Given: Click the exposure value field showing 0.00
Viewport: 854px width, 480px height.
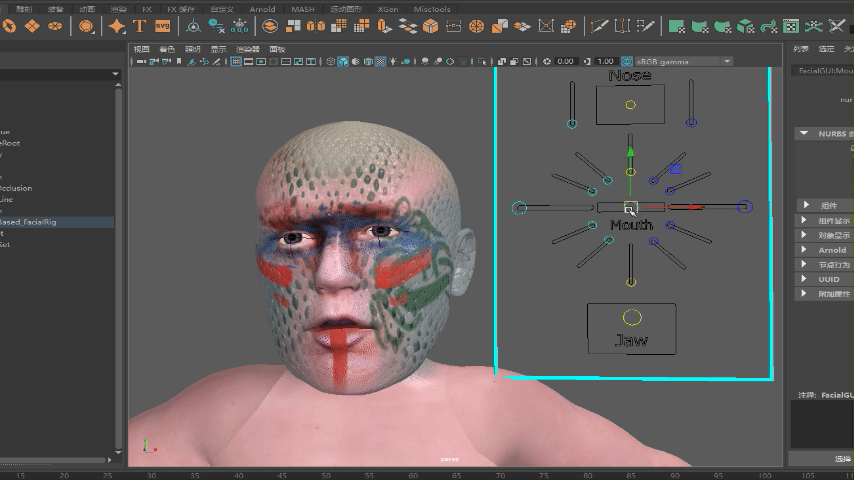Looking at the screenshot, I should [x=565, y=62].
